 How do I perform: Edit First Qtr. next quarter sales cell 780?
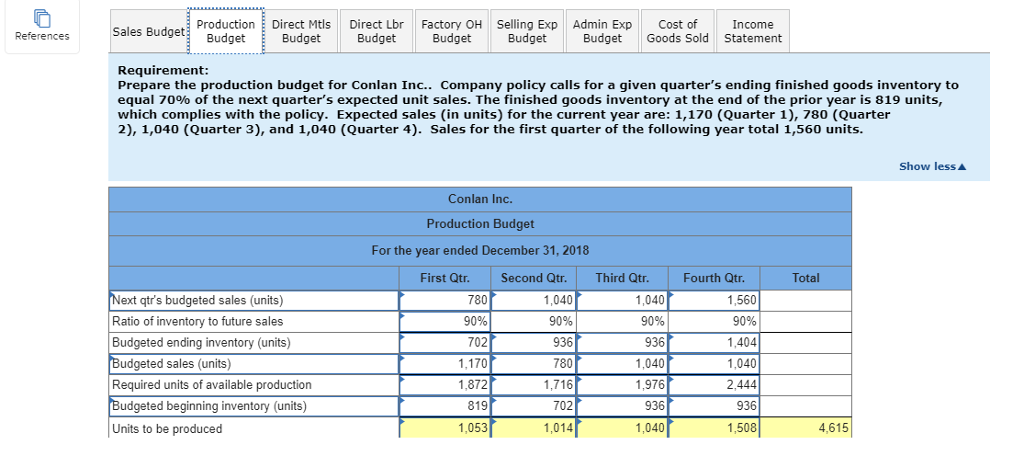click(x=444, y=301)
